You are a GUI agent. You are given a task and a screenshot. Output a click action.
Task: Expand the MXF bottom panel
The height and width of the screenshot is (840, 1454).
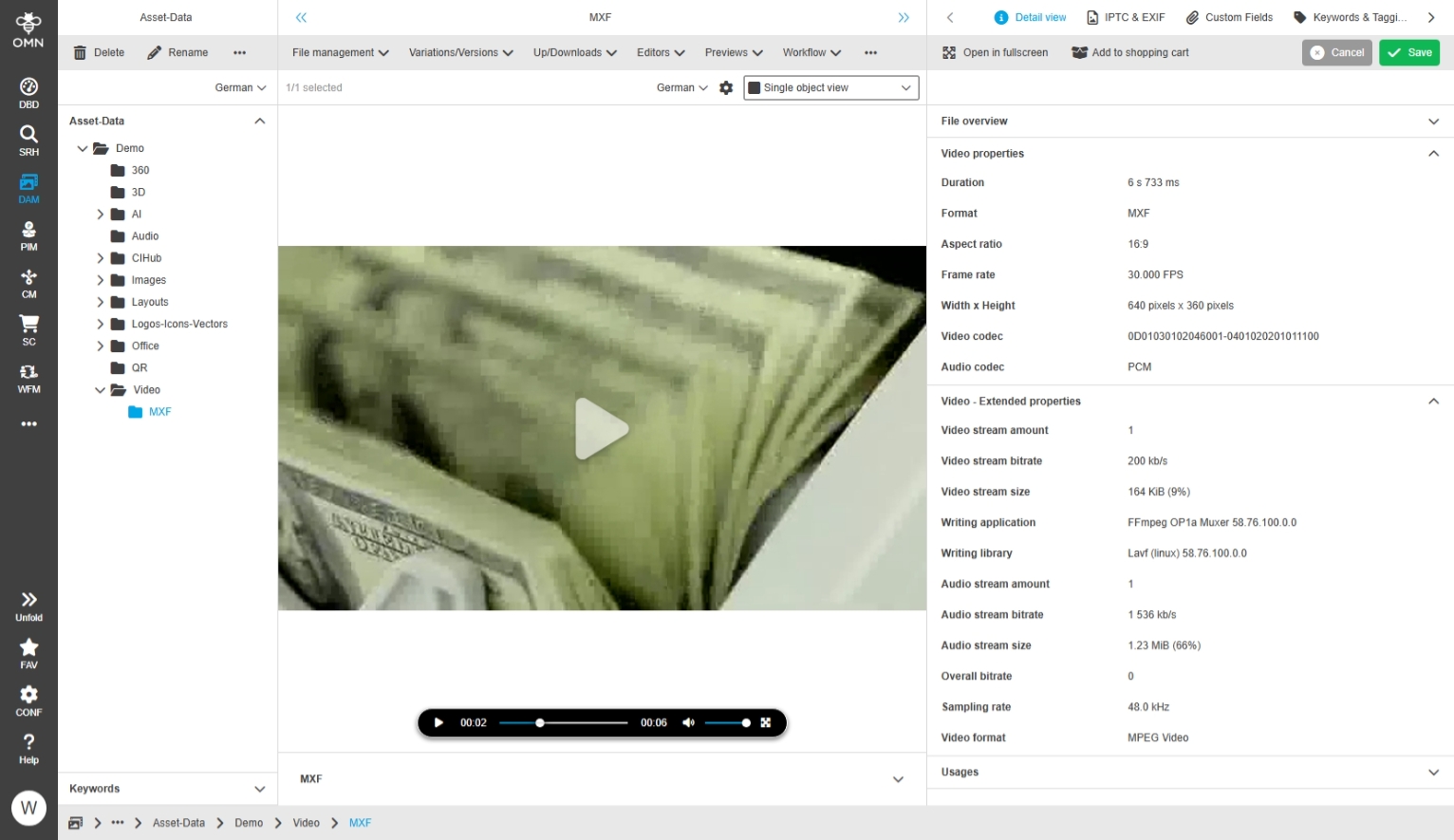(898, 779)
